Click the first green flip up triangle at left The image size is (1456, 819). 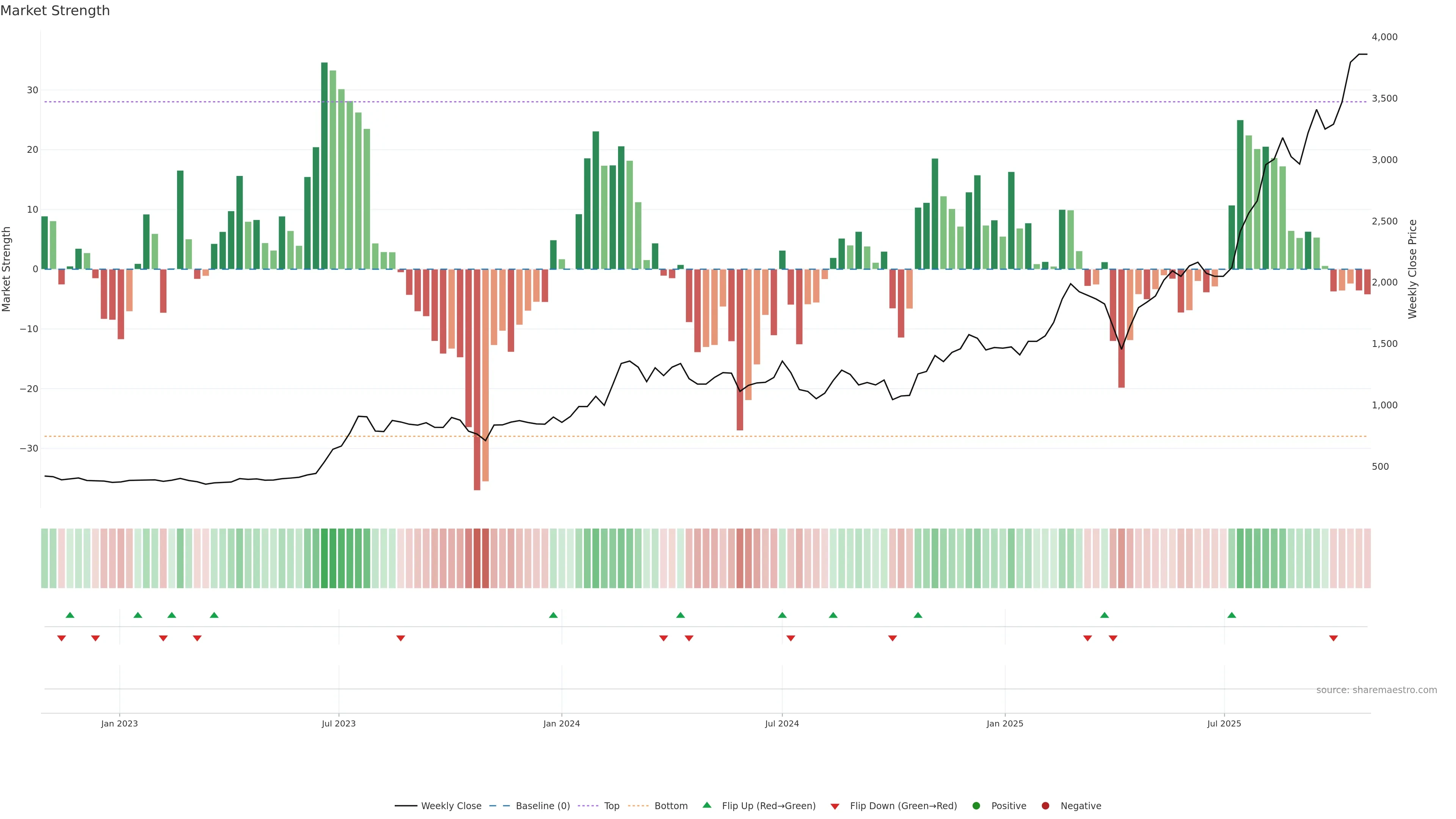point(70,615)
